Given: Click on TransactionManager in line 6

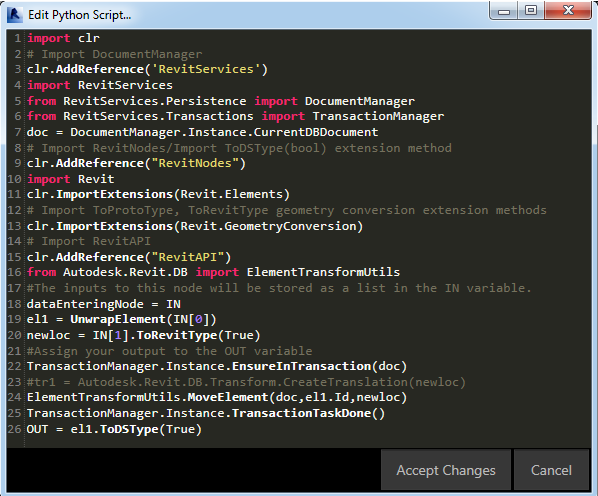Looking at the screenshot, I should pos(378,116).
